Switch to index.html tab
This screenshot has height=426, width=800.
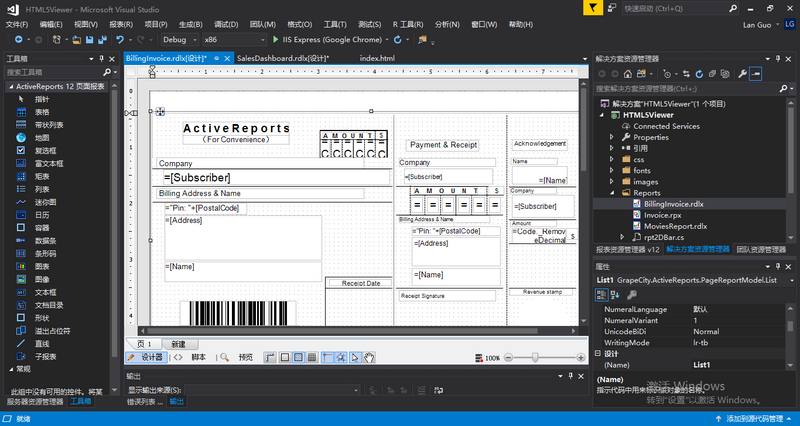pos(377,58)
